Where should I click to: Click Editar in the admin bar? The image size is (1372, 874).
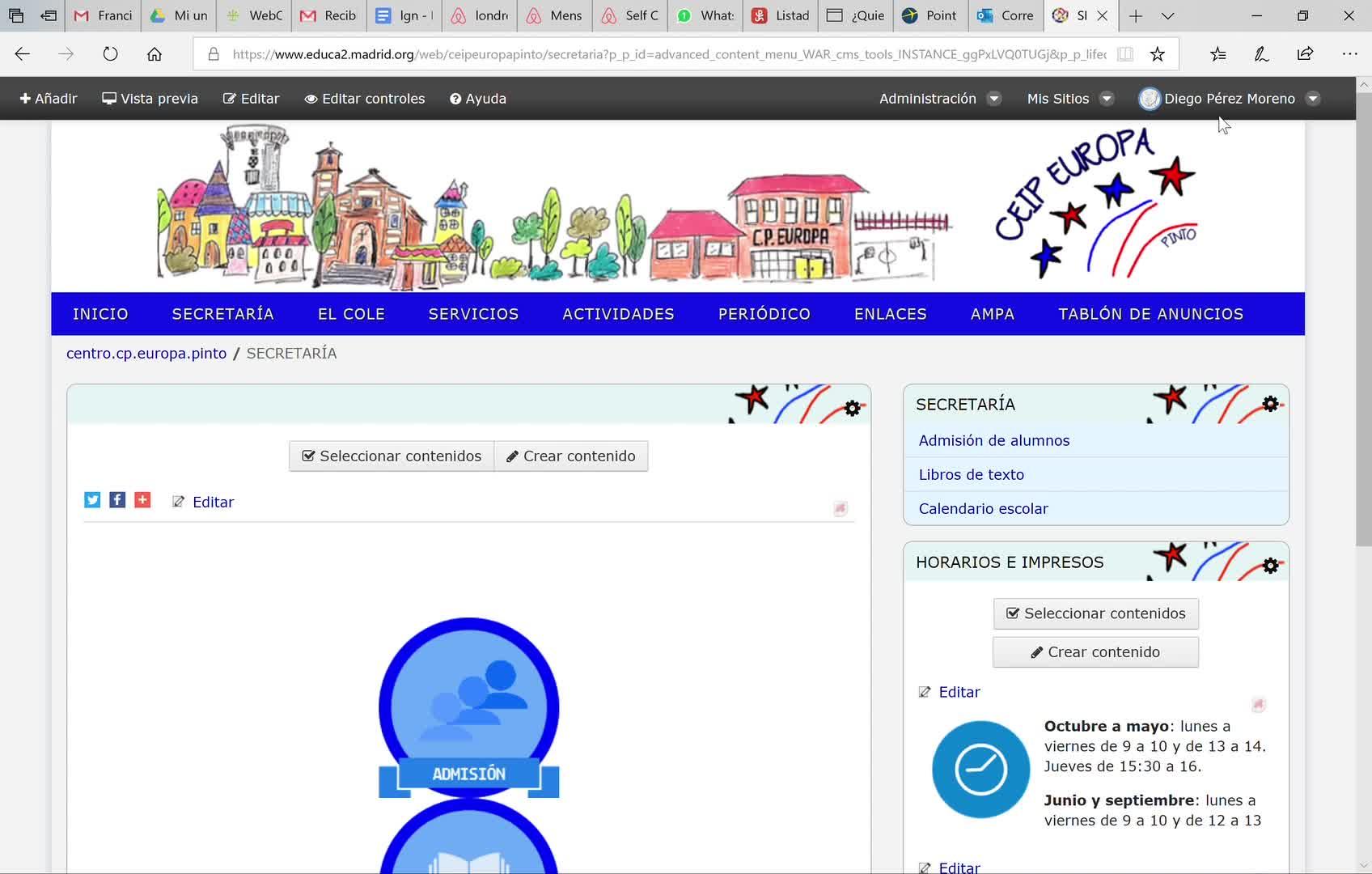click(252, 99)
